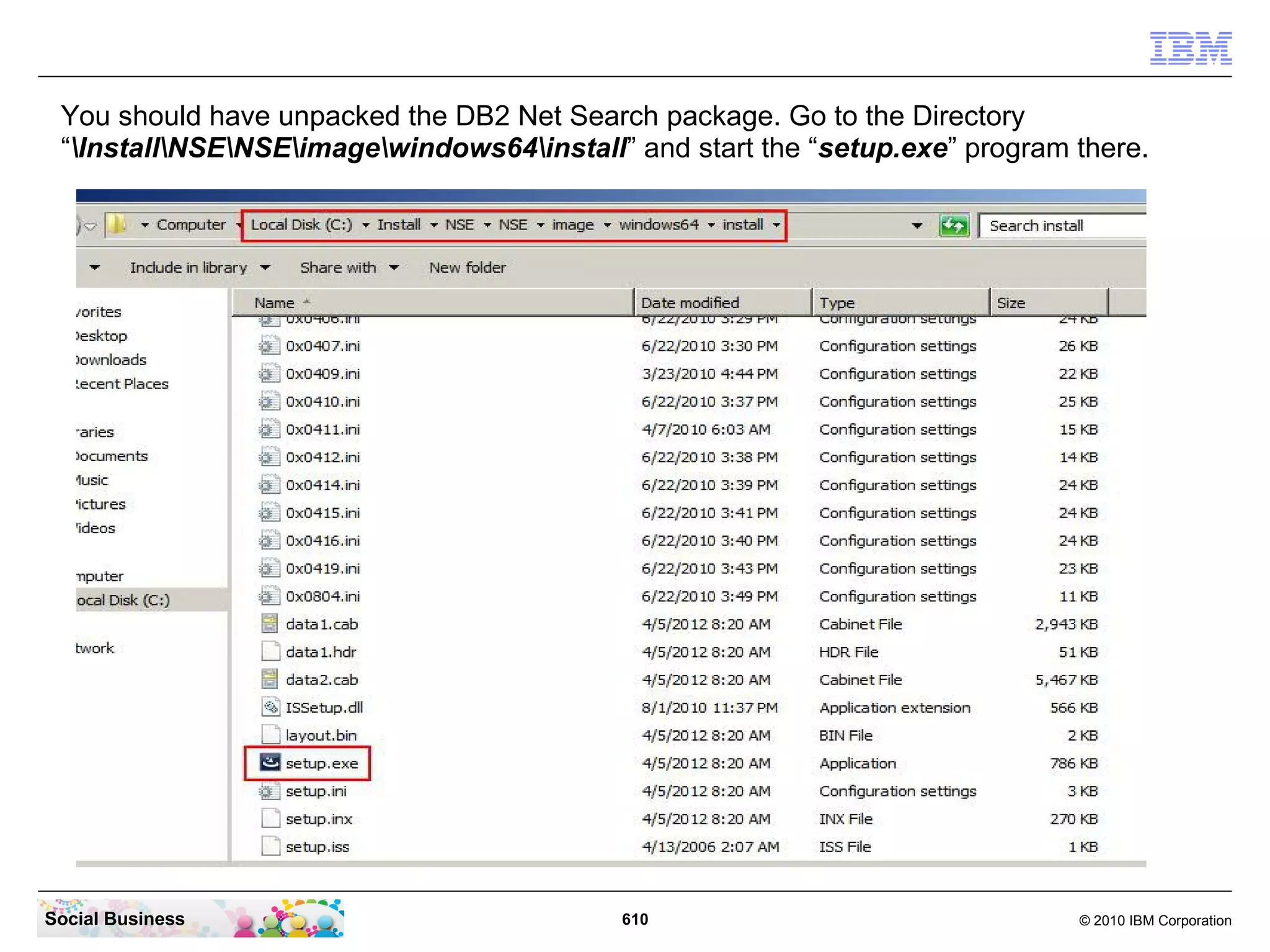Expand the arrow after install in breadcrumb
Screen dimensions: 1270x952
776,225
